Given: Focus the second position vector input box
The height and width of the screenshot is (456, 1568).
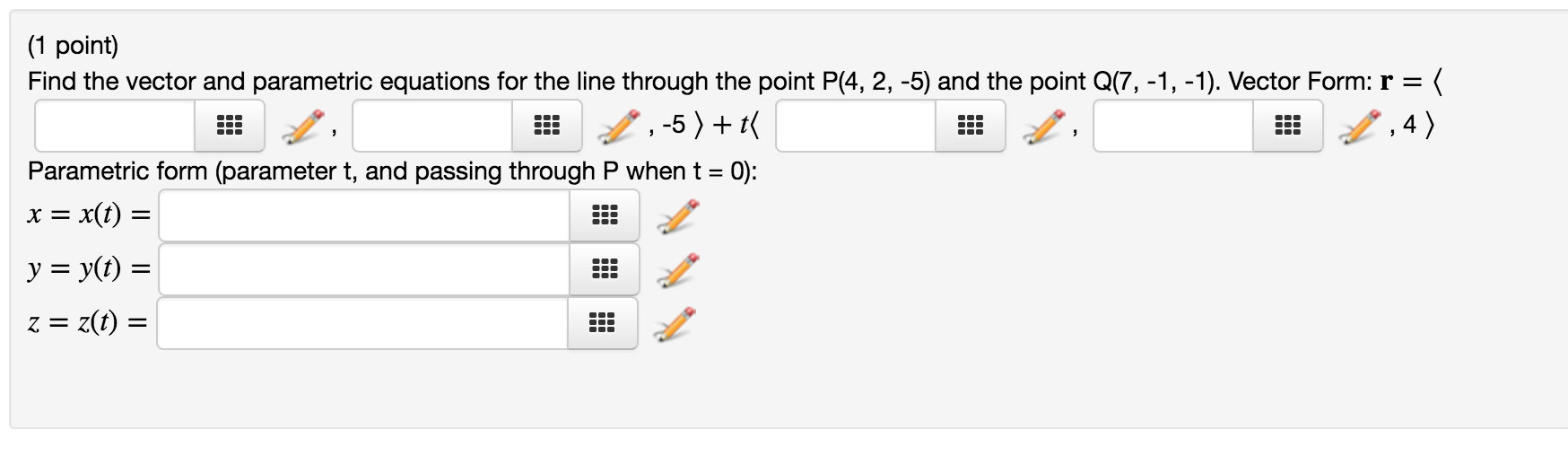Looking at the screenshot, I should click(x=432, y=126).
